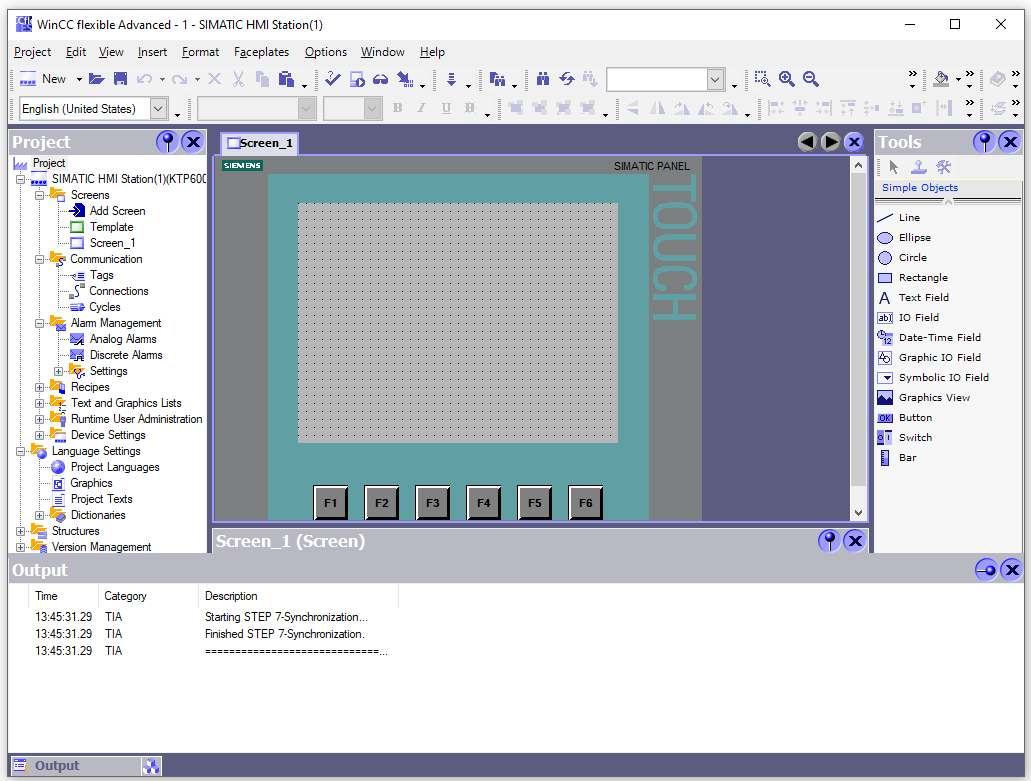Screen dimensions: 1031x781
Task: Toggle auto-hide pin on Output panel
Action: click(x=986, y=569)
